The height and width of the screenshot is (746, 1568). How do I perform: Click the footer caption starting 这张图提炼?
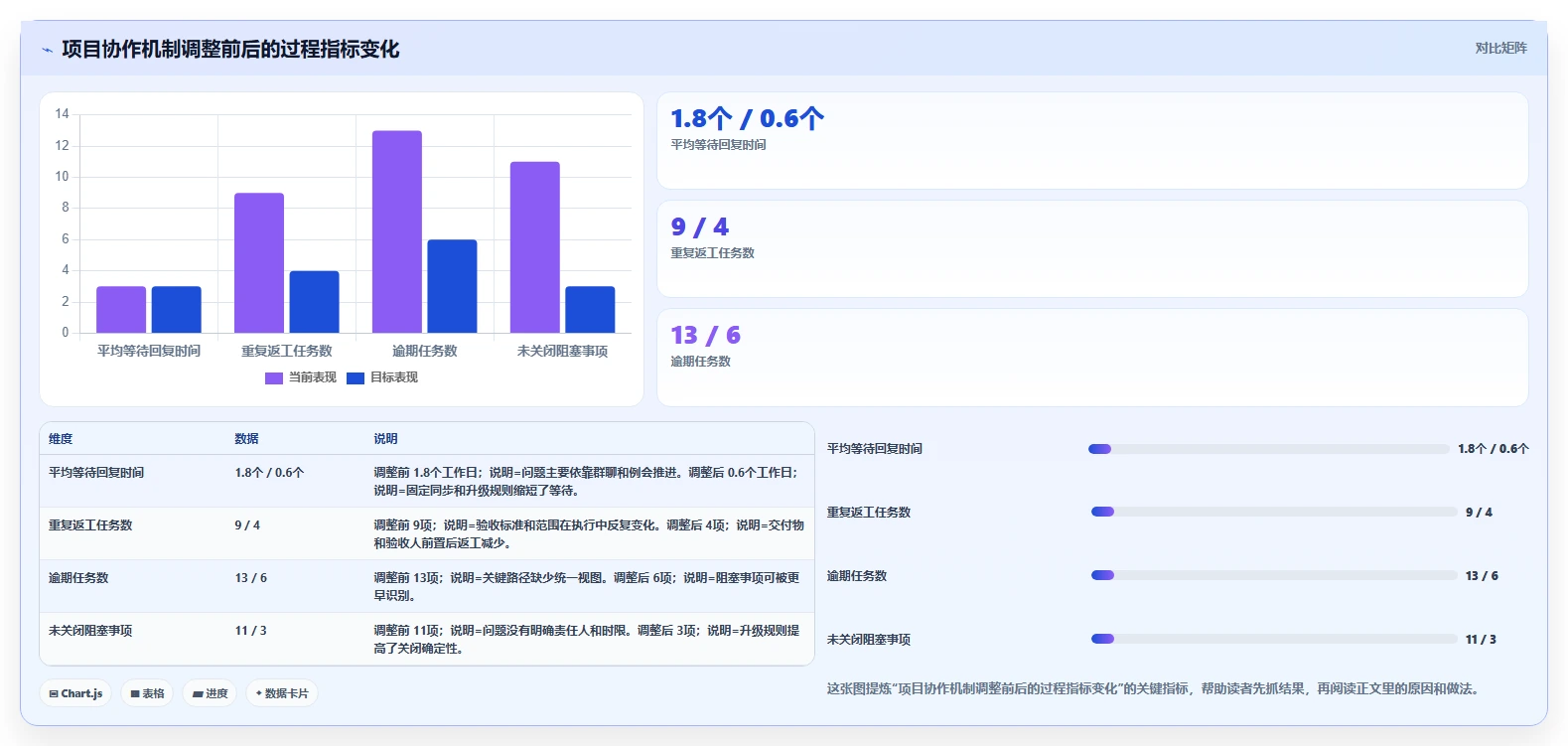1155,688
